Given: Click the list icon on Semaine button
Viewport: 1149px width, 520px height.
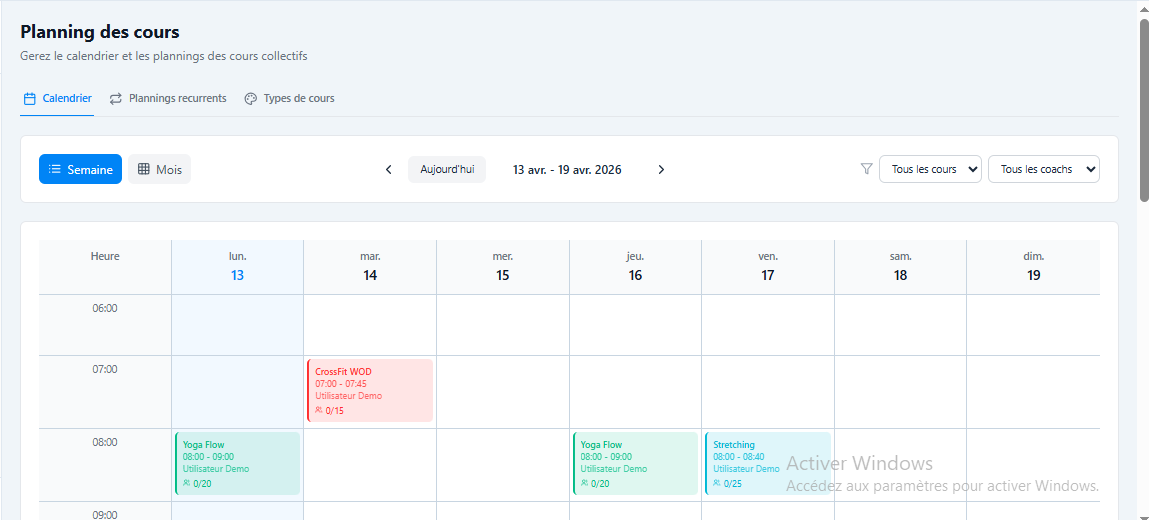Looking at the screenshot, I should coord(54,169).
